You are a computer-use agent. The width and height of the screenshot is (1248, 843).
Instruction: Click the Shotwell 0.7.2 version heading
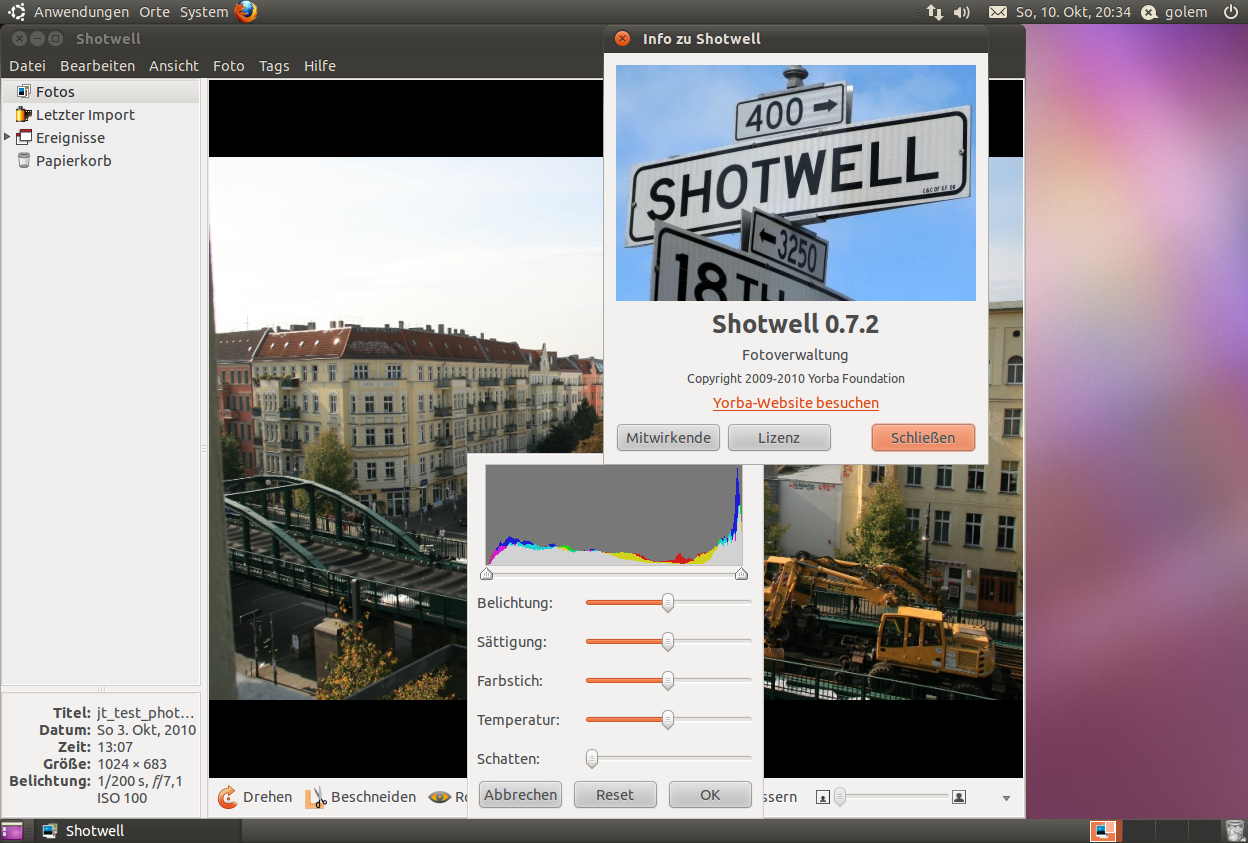[796, 324]
